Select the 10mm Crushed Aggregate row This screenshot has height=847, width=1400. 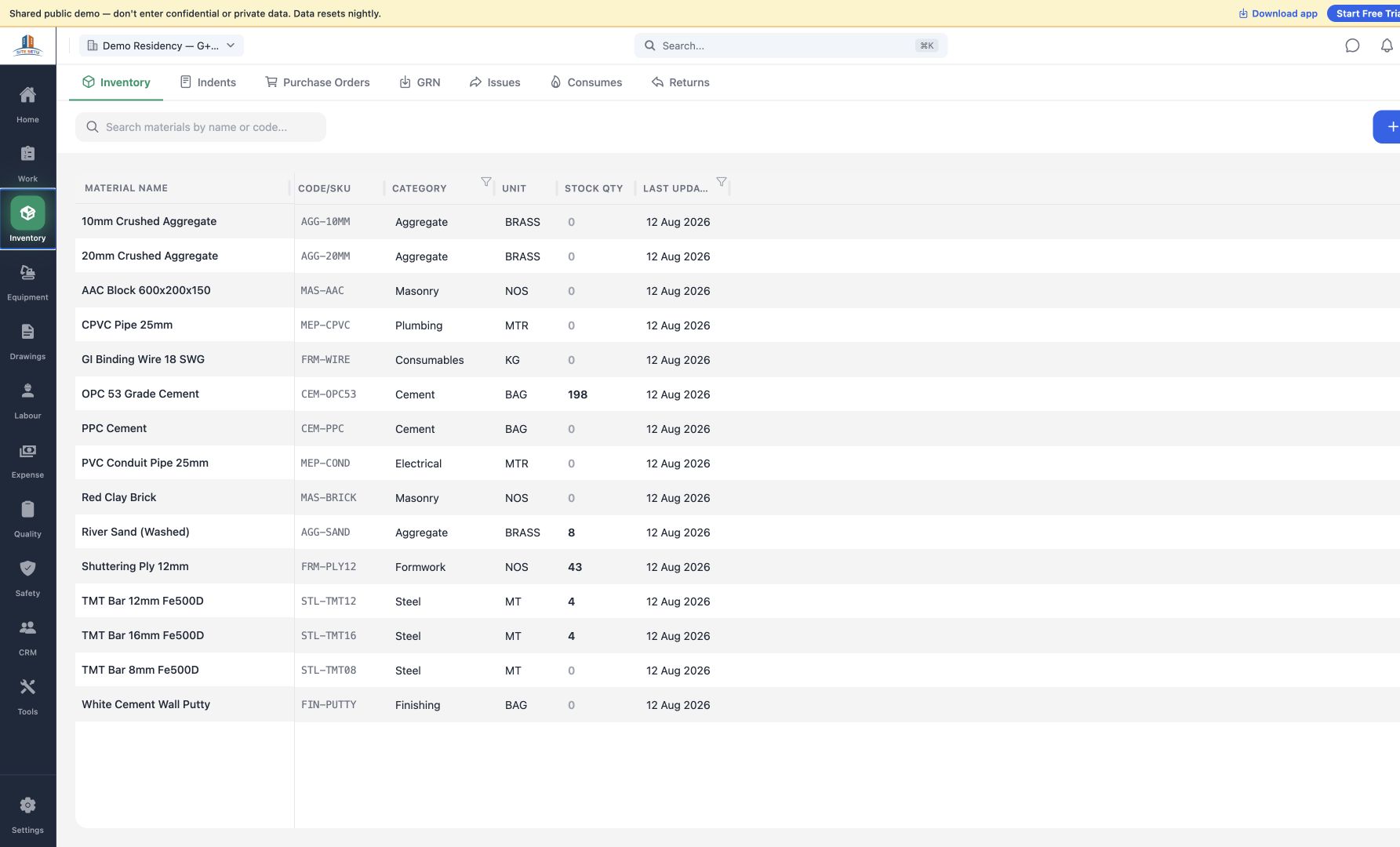click(737, 222)
